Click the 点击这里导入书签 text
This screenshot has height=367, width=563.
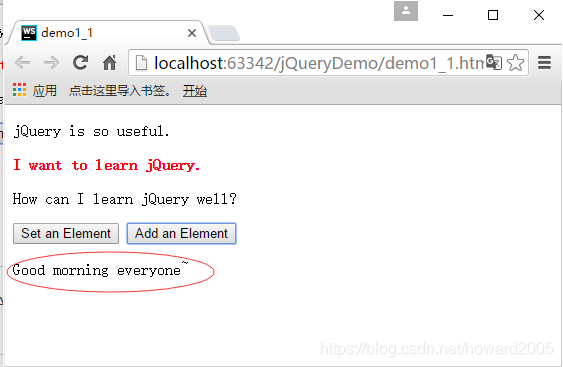tap(120, 90)
